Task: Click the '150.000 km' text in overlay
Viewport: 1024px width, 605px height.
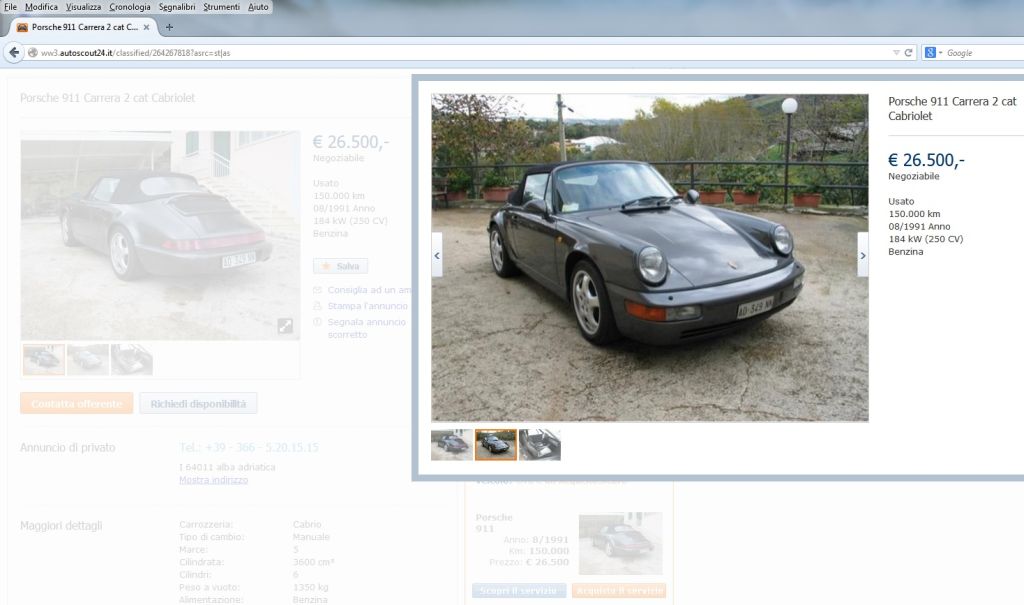Action: click(x=914, y=214)
